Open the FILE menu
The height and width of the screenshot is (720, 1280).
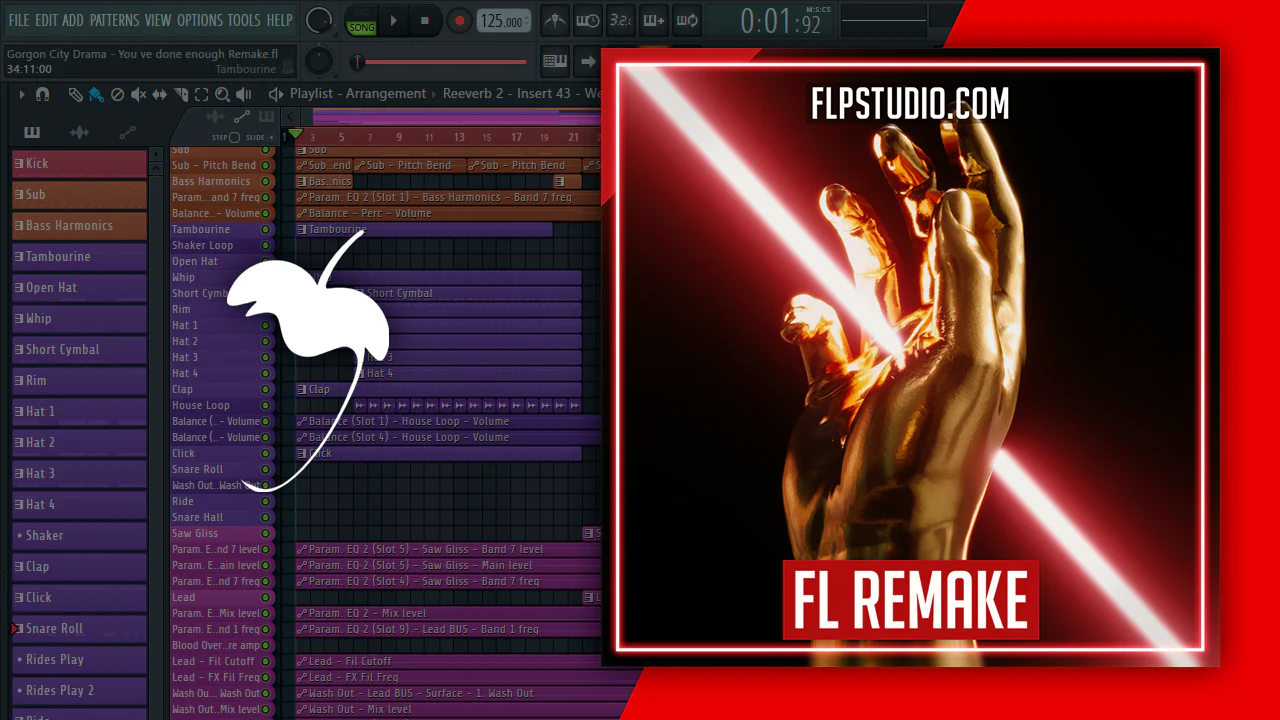18,20
